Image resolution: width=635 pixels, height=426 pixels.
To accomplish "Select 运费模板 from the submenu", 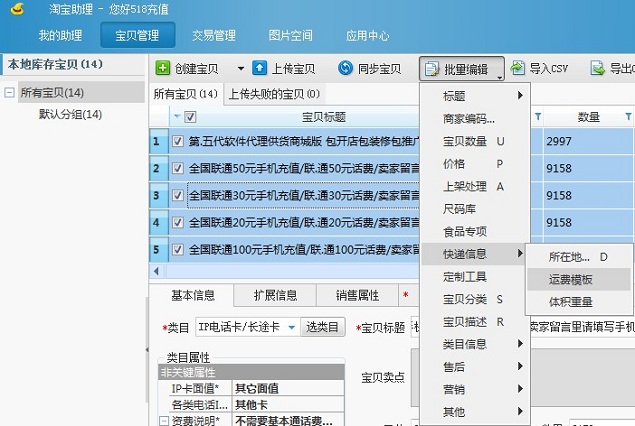I will (x=571, y=279).
